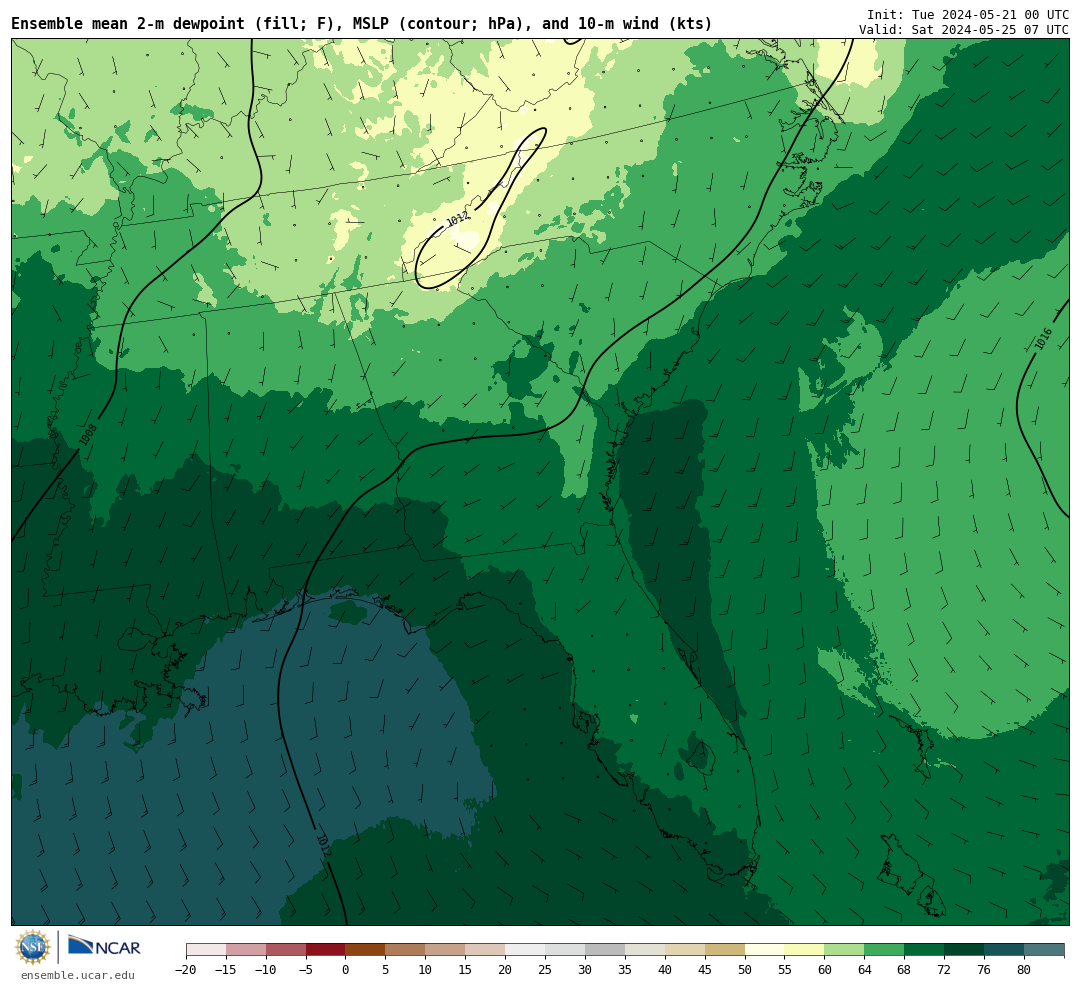Click the -5 colorbar tick label
Image resolution: width=1080 pixels, height=988 pixels.
coord(306,970)
